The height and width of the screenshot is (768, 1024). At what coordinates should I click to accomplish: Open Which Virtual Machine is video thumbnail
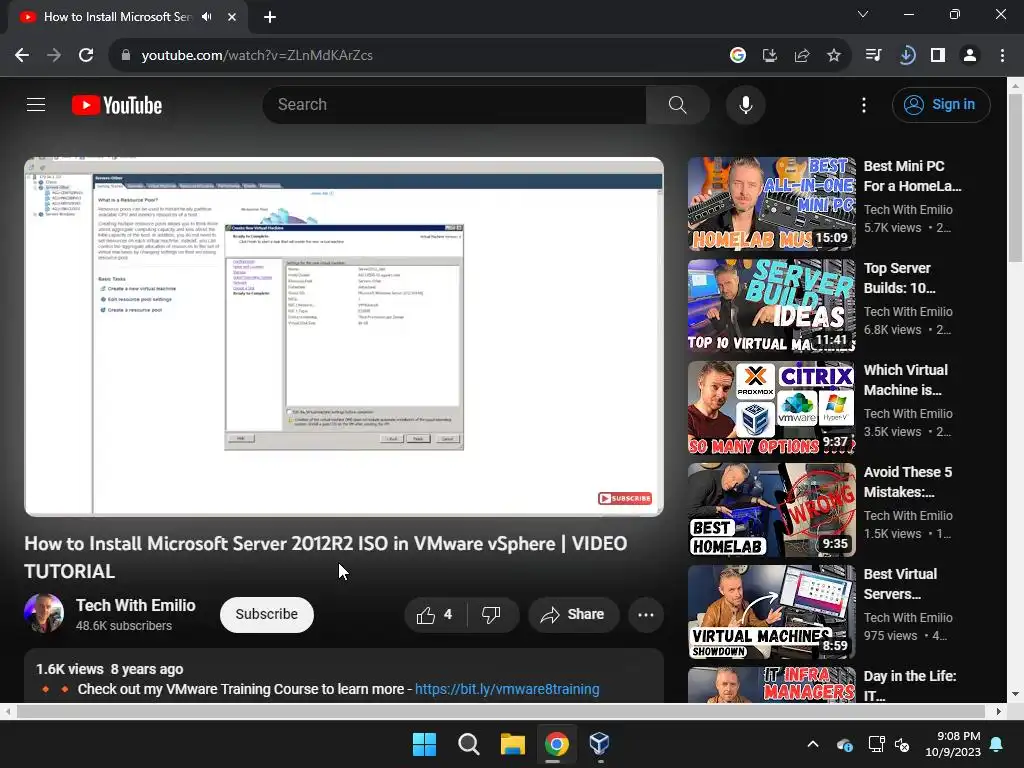tap(771, 408)
